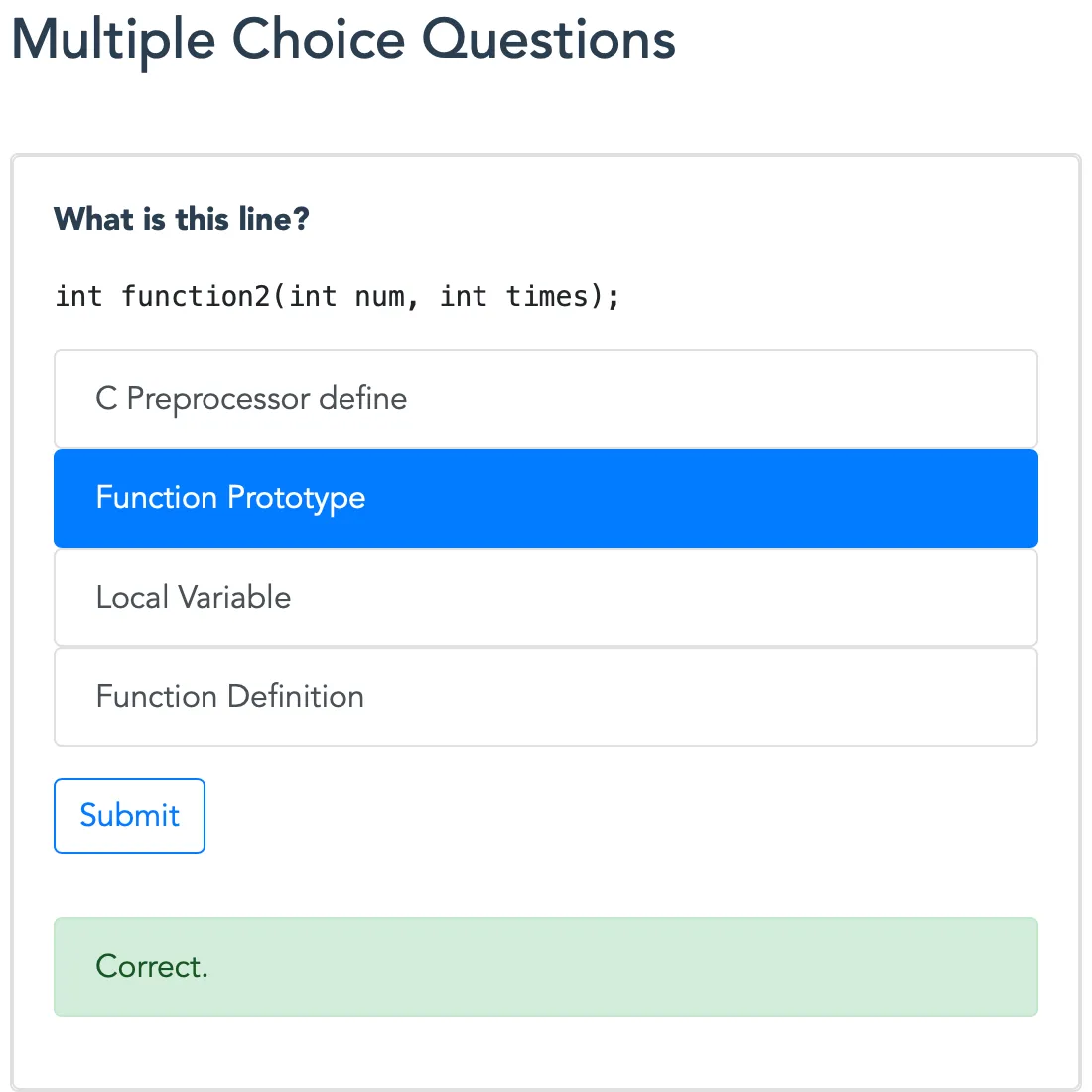Click the "int times" parameter in the code
Screen dimensions: 1092x1092
click(x=514, y=296)
